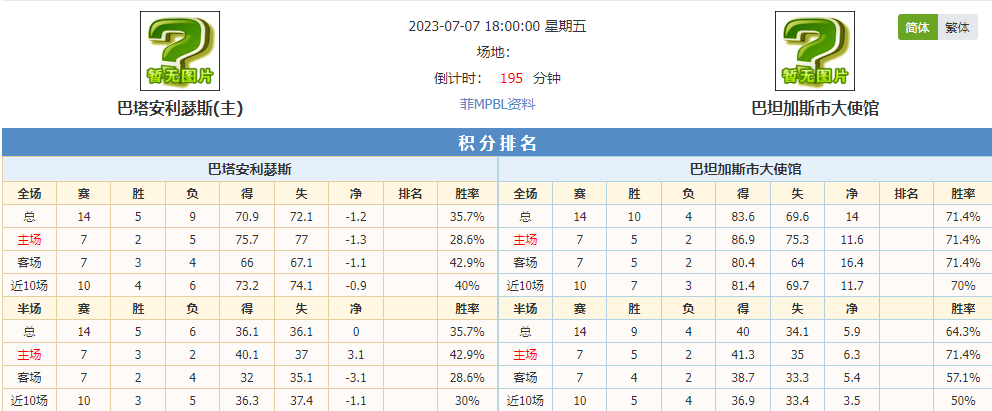Click the match date 2023-07-07 18:00:00 星期五
Viewport: 992px width, 411px height.
[497, 27]
